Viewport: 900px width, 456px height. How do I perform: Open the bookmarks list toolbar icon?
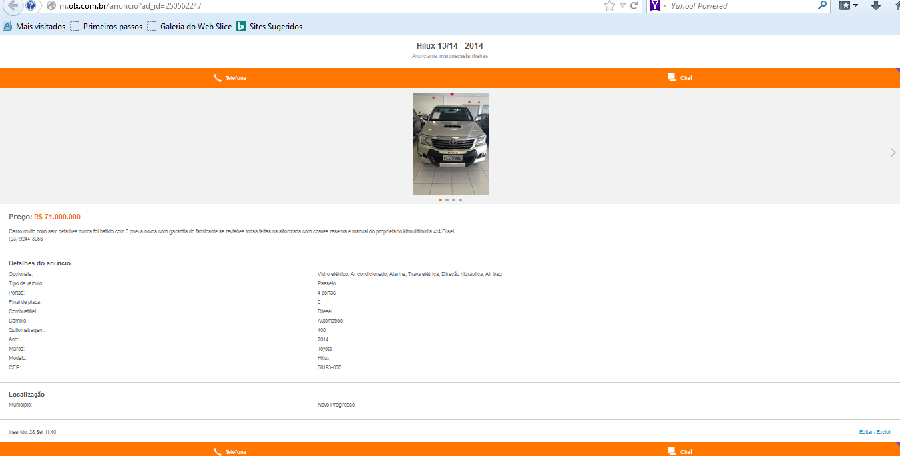[848, 6]
